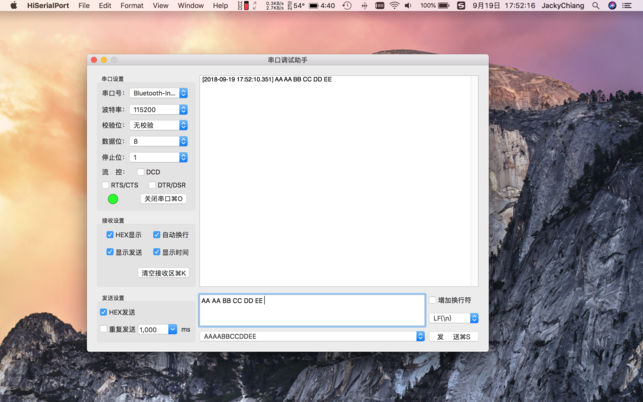Click the Siri icon in menu bar
Image resolution: width=643 pixels, height=402 pixels.
click(x=612, y=6)
